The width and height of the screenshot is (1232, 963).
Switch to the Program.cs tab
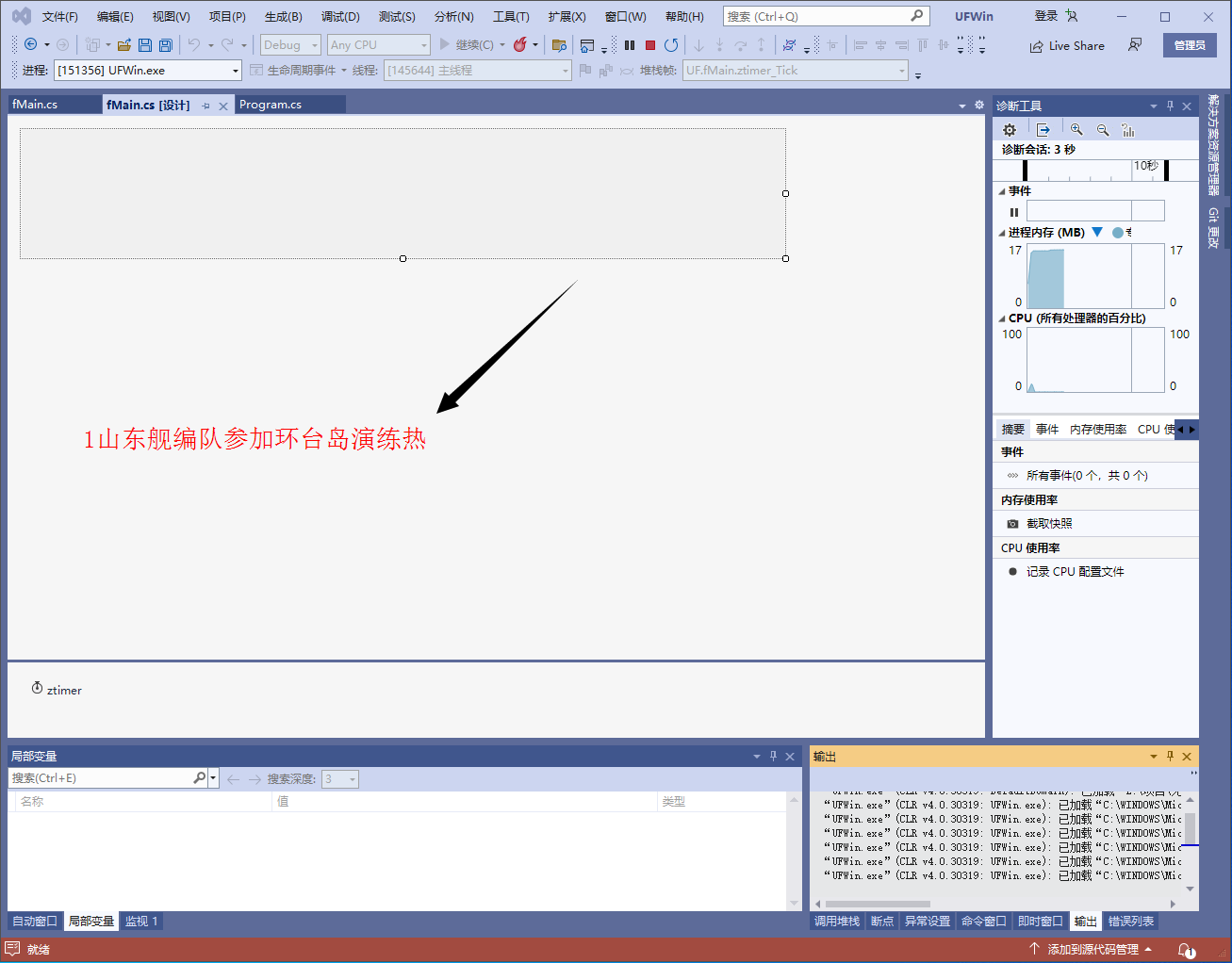click(x=271, y=105)
